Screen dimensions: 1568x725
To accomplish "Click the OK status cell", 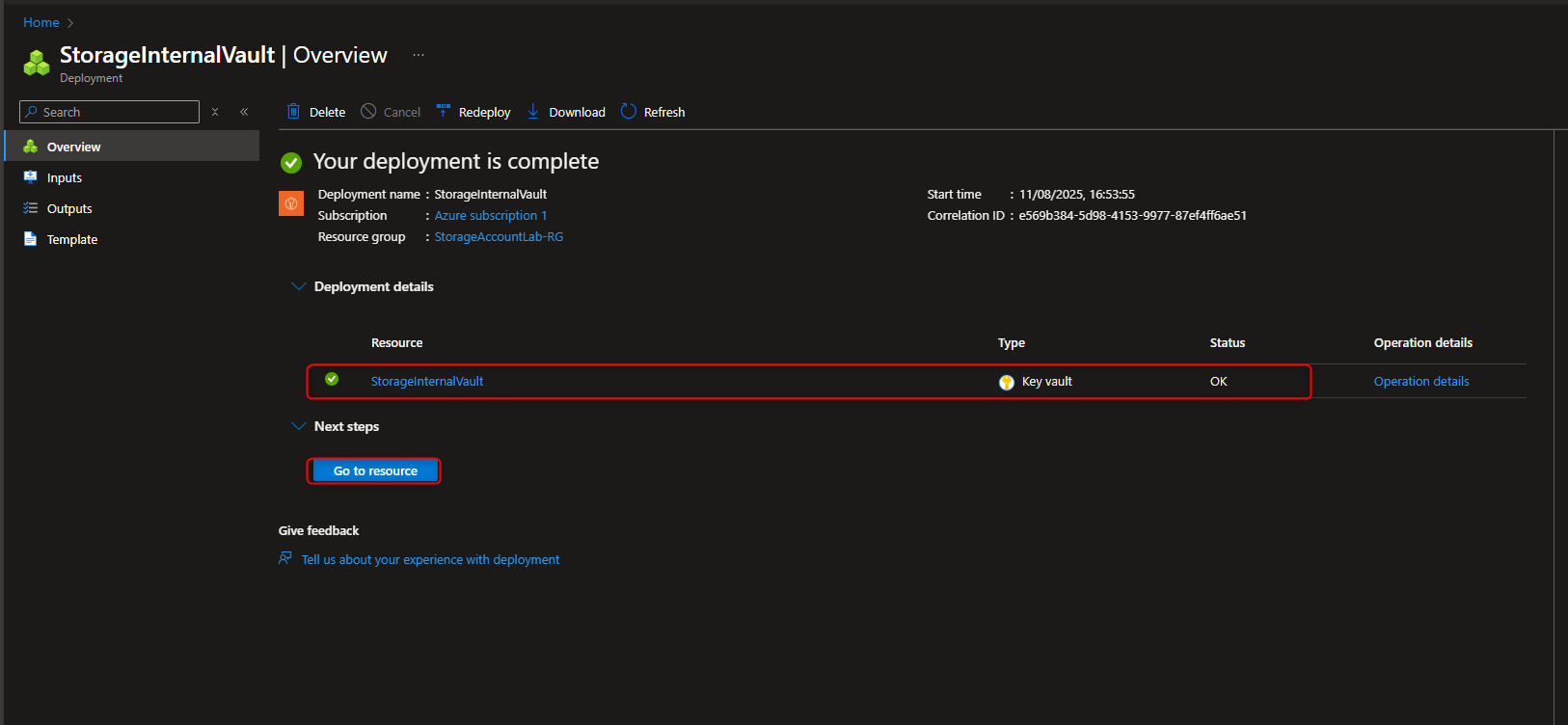I will (x=1219, y=382).
